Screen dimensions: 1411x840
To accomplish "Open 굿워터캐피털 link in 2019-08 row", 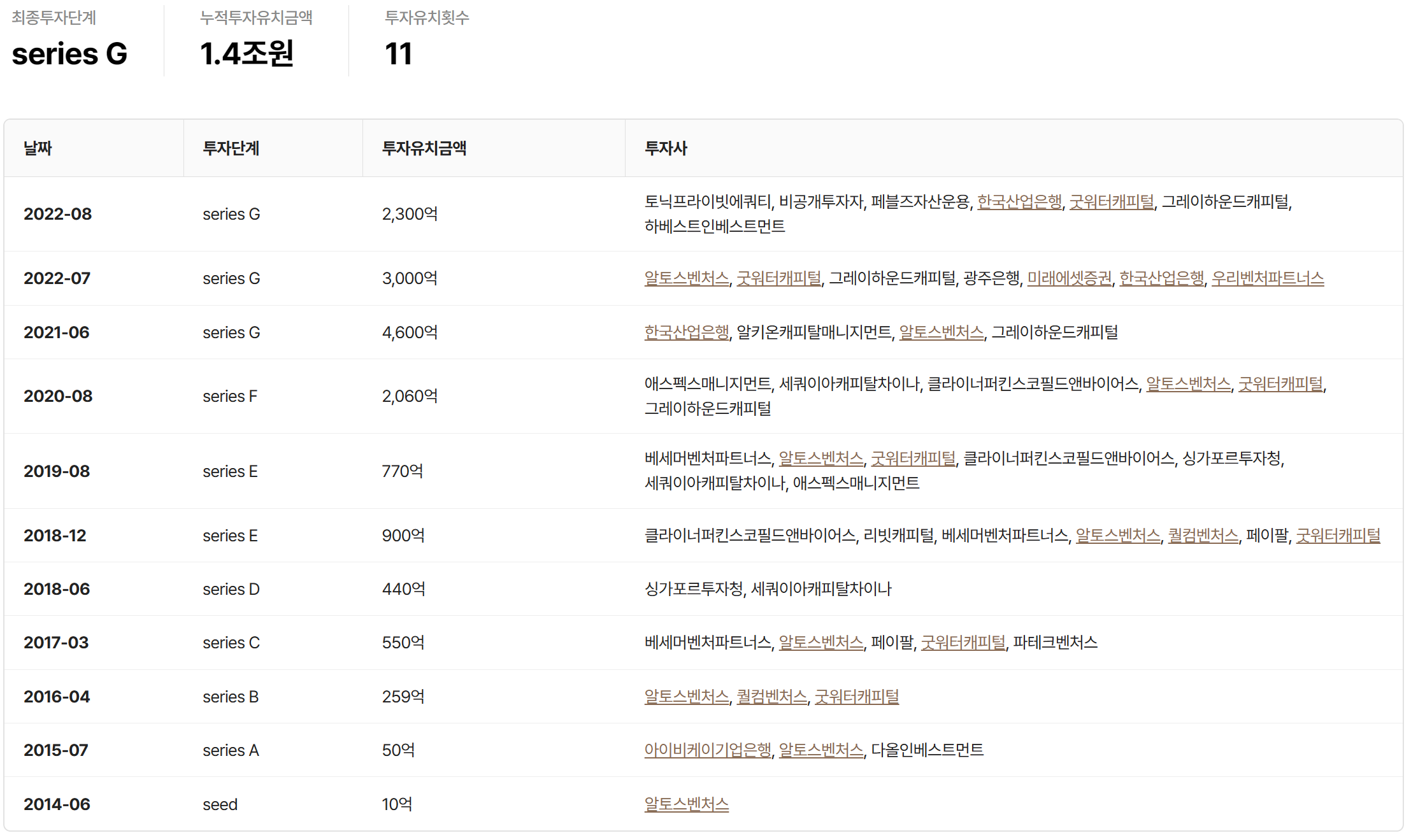I will 913,459.
